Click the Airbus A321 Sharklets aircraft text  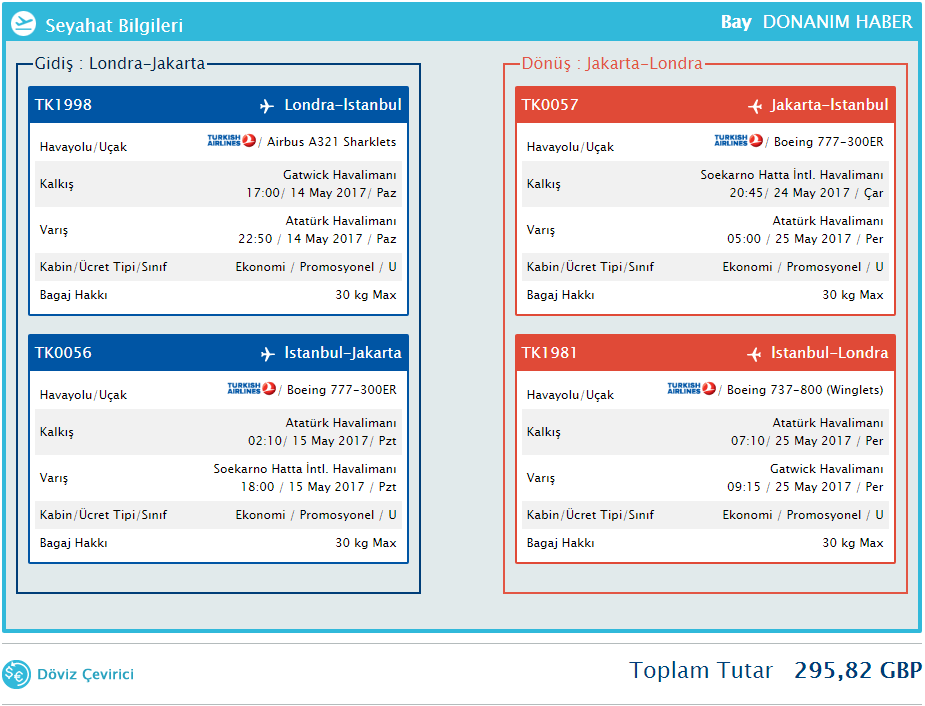[x=332, y=142]
